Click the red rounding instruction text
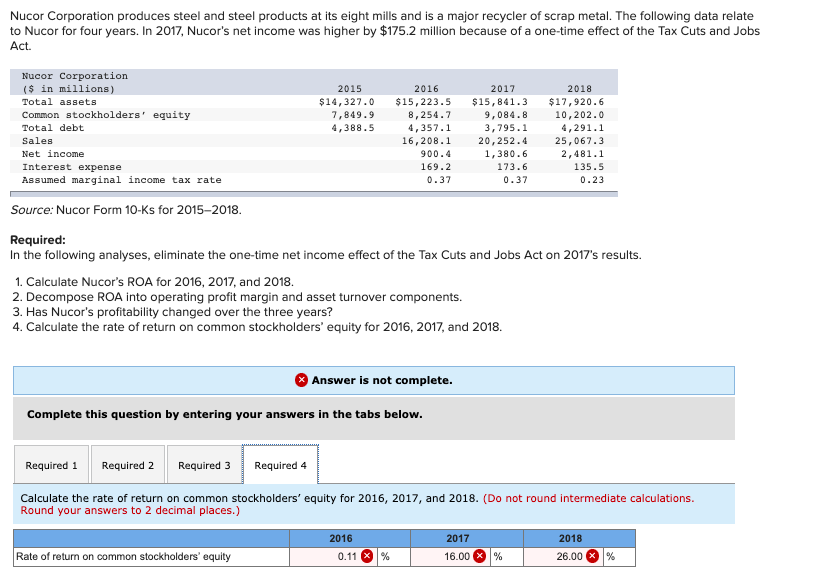Image resolution: width=838 pixels, height=570 pixels. [357, 504]
